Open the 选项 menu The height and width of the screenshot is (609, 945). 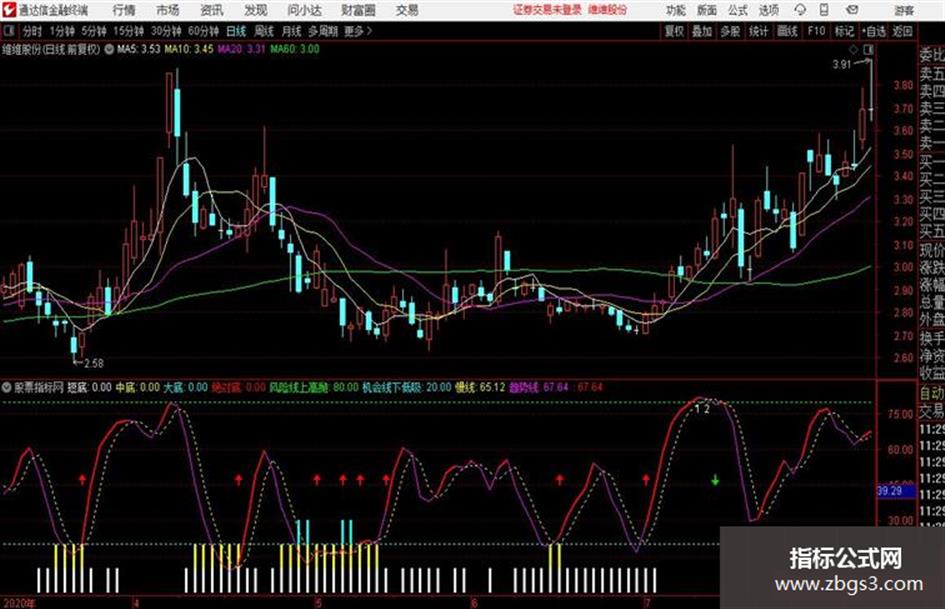coord(768,10)
